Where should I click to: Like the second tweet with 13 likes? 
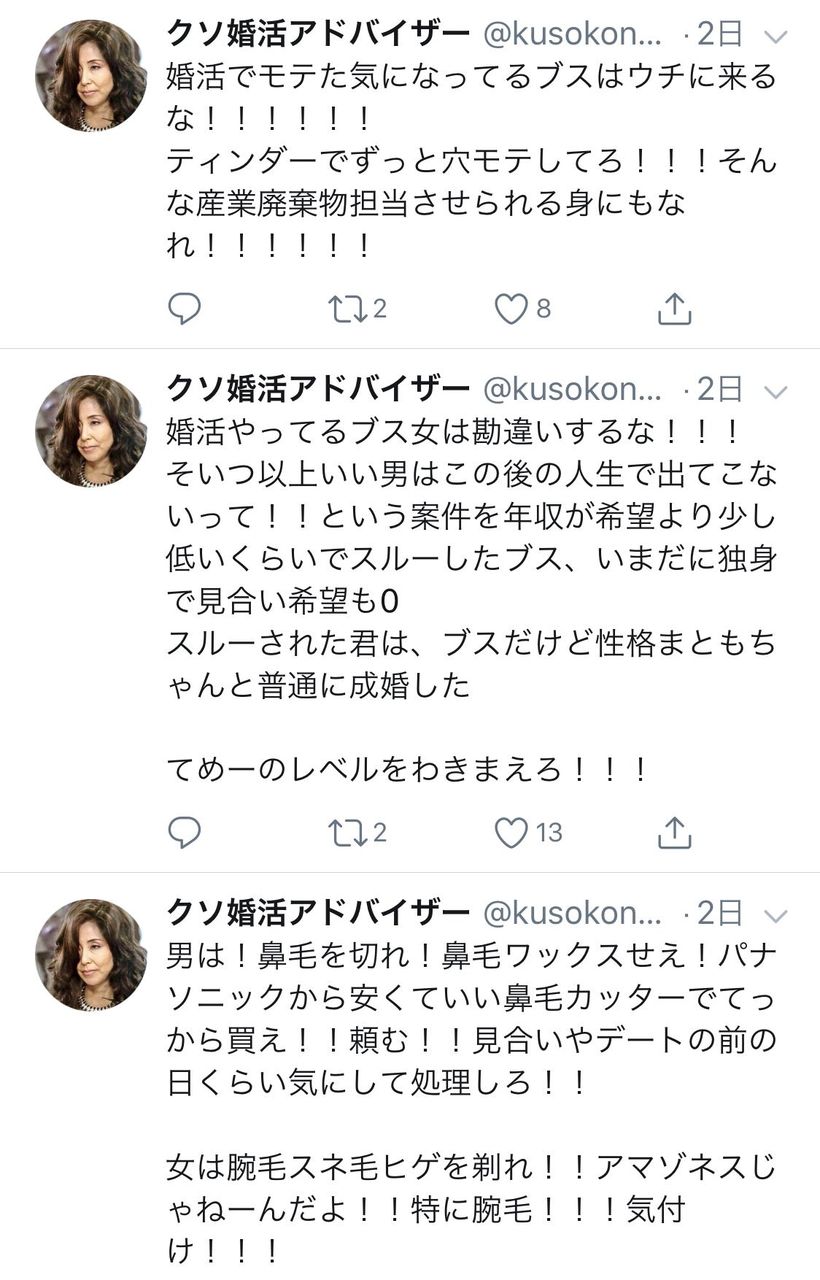[511, 832]
